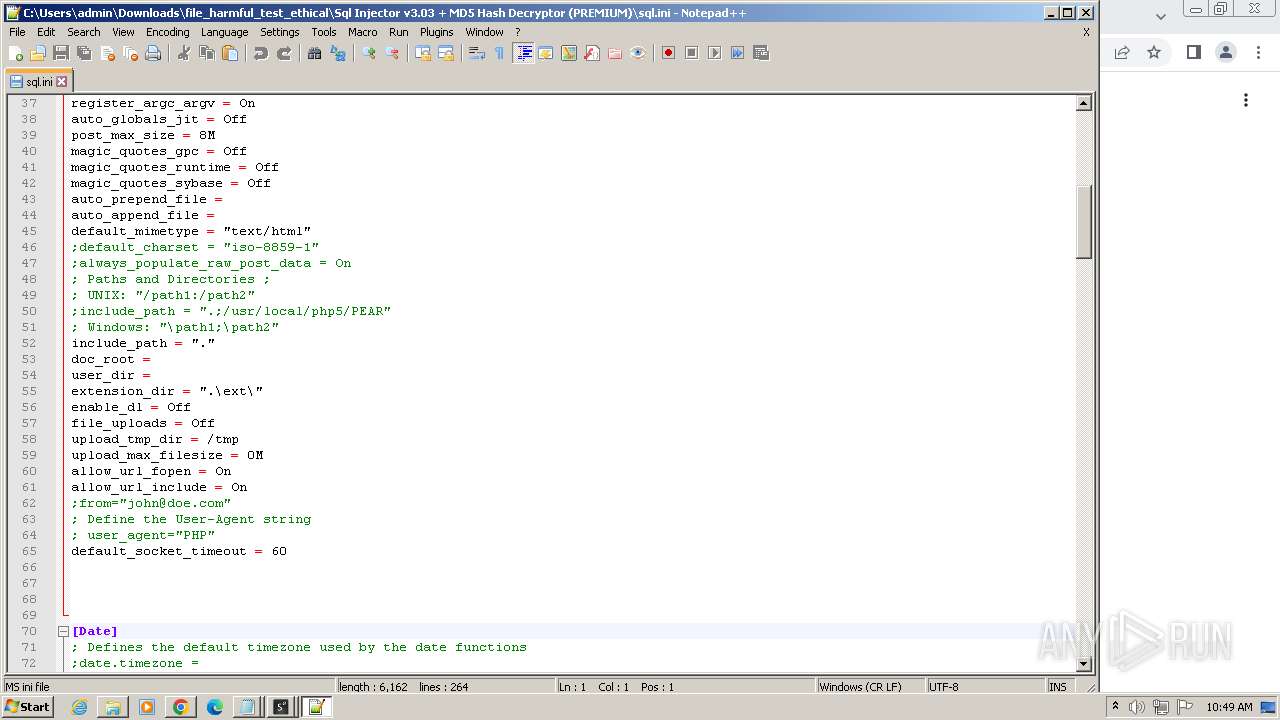The height and width of the screenshot is (720, 1280).
Task: Open Find using the binoculars icon
Action: [315, 53]
